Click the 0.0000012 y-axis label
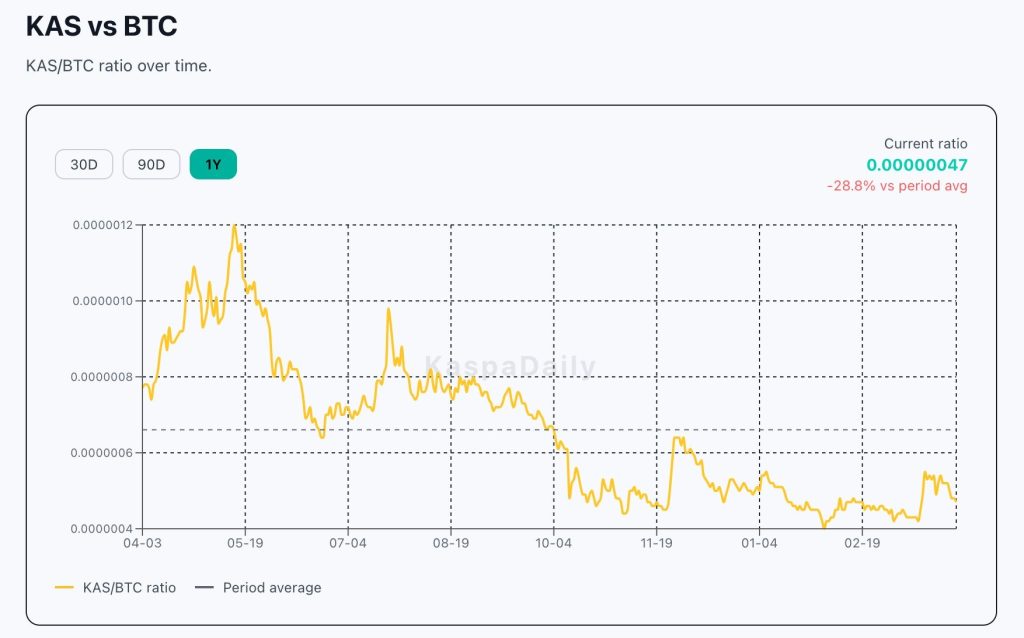The height and width of the screenshot is (638, 1024). (x=102, y=225)
